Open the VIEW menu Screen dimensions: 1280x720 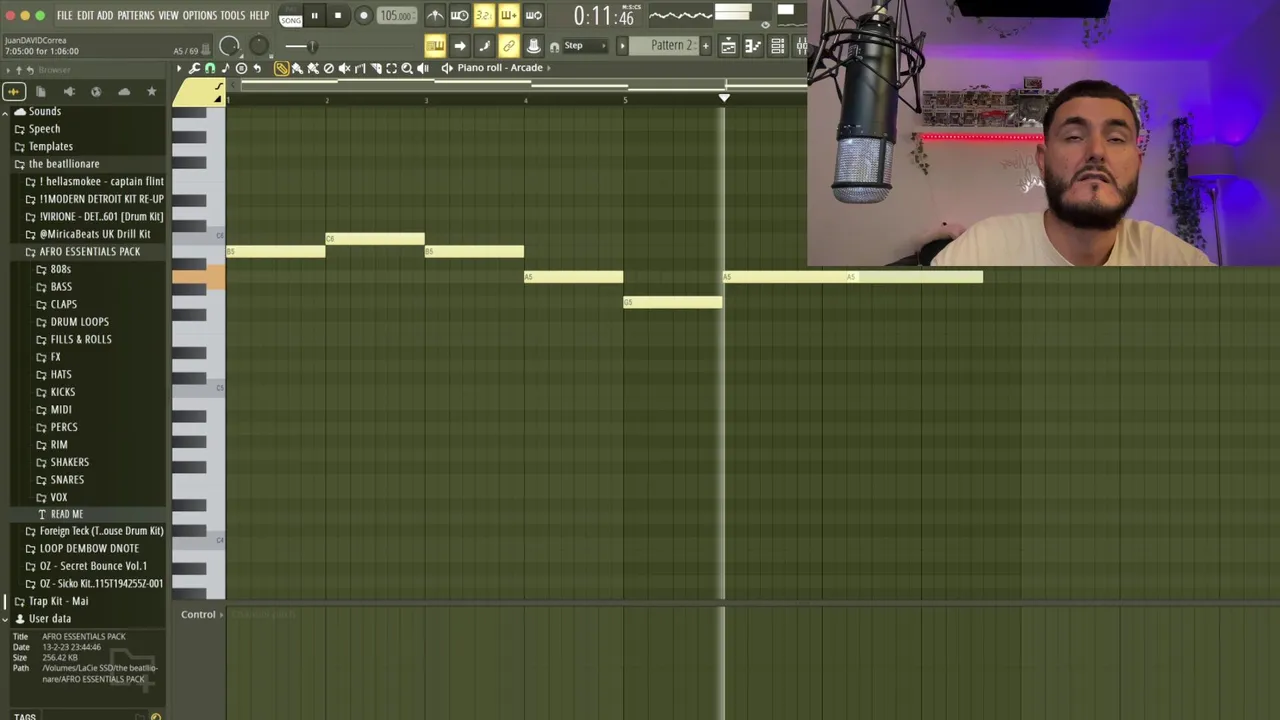168,15
